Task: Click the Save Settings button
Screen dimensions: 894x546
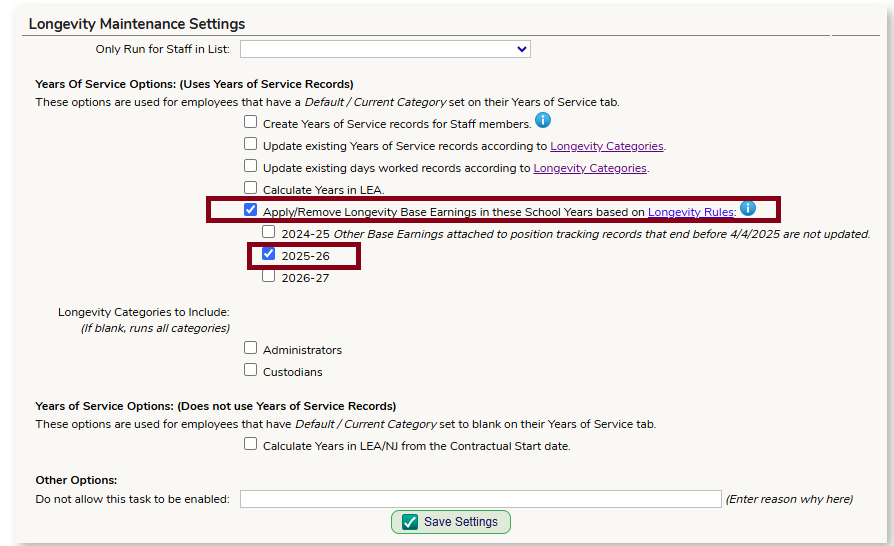Action: 450,522
